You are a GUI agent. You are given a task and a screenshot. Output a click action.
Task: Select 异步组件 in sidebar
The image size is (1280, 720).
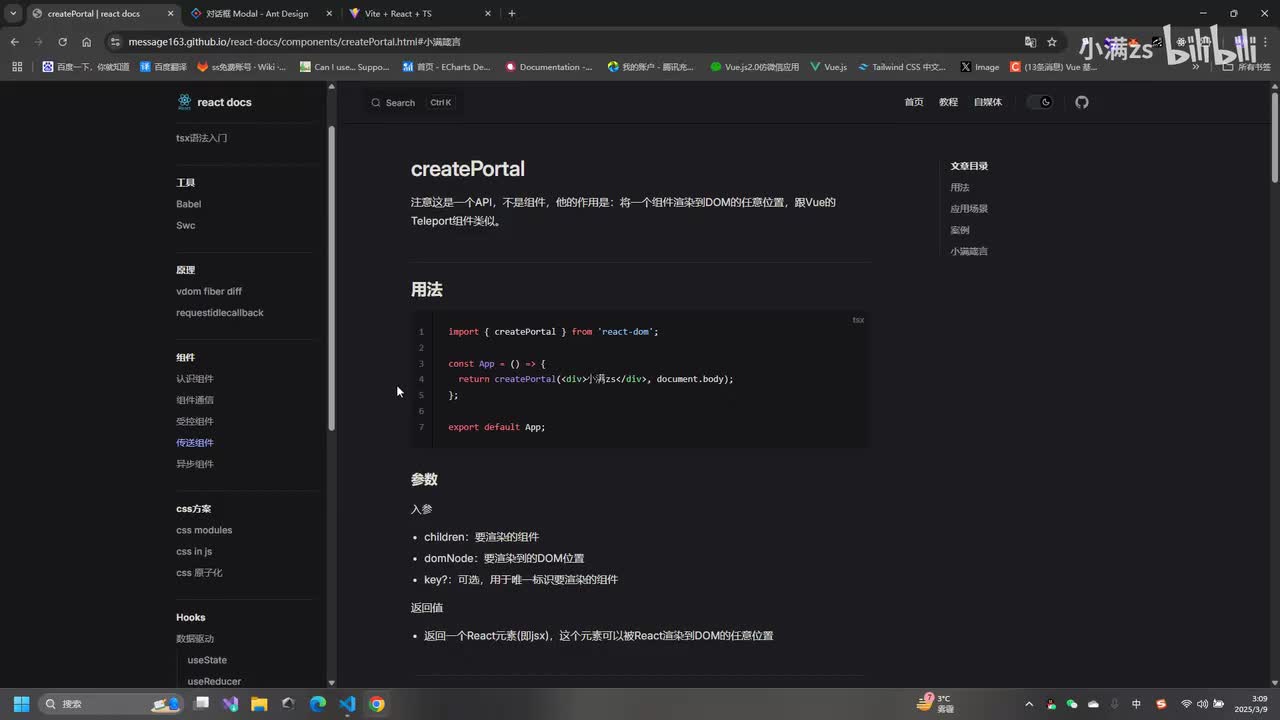click(x=195, y=464)
